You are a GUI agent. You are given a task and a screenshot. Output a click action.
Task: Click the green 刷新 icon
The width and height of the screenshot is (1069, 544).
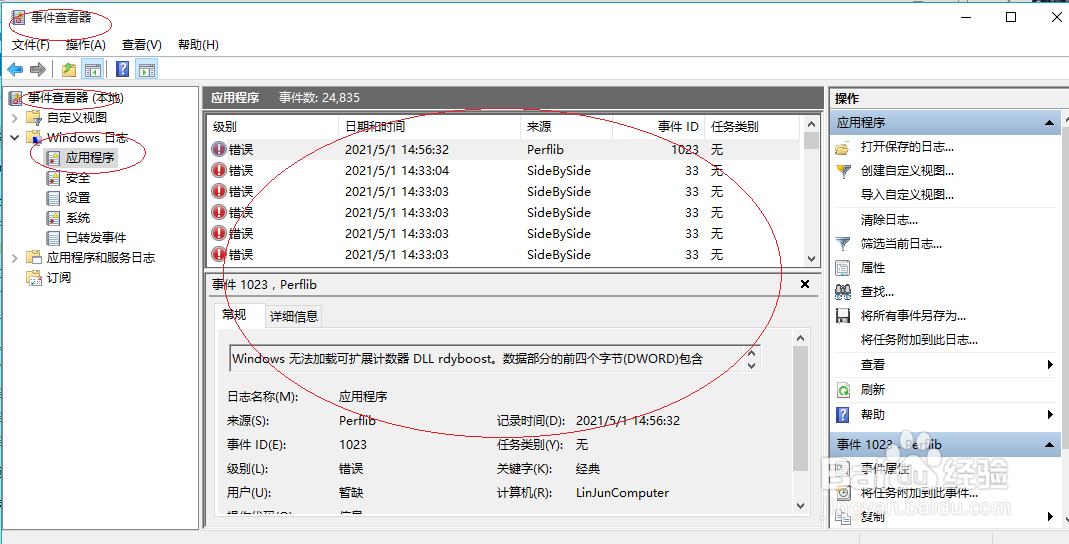843,390
